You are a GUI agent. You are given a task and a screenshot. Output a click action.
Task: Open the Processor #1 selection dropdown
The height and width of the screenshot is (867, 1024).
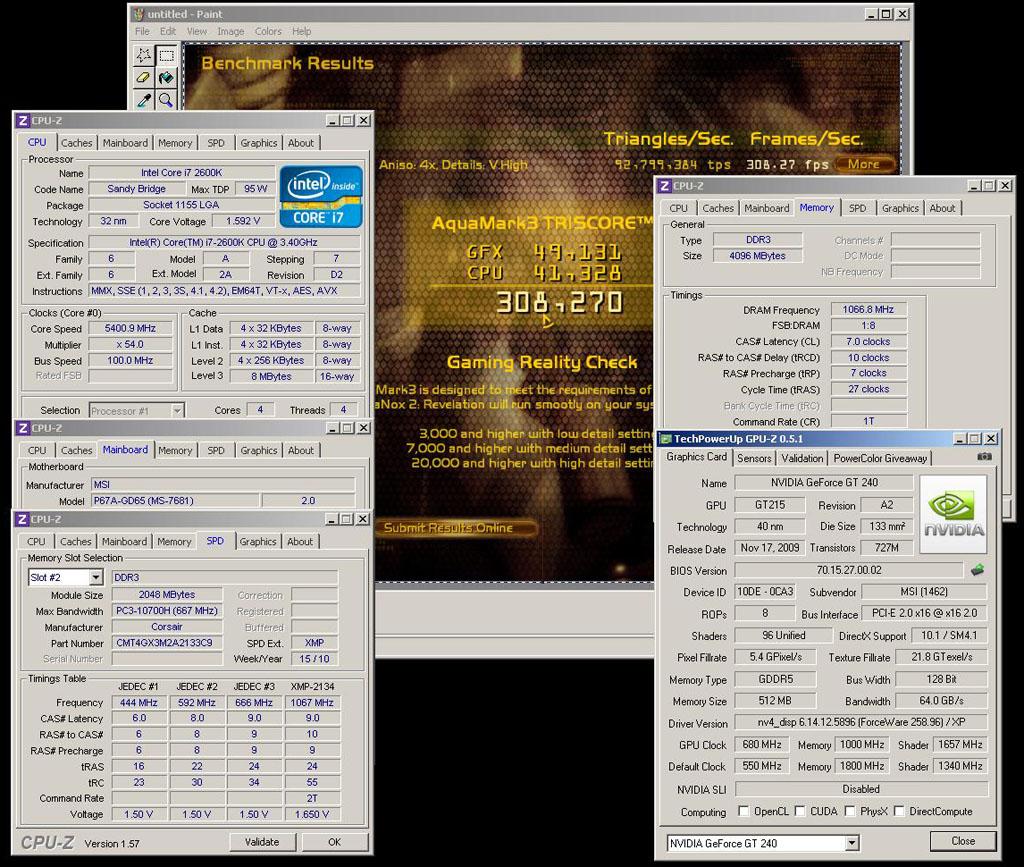pos(177,411)
